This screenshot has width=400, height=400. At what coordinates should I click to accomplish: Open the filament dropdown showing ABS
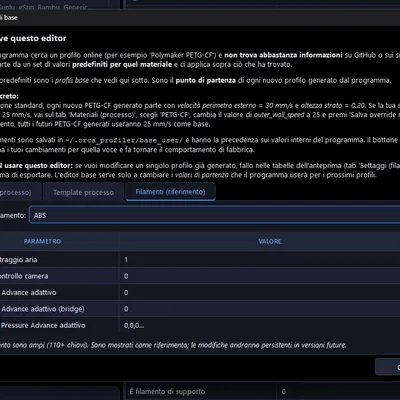point(215,215)
